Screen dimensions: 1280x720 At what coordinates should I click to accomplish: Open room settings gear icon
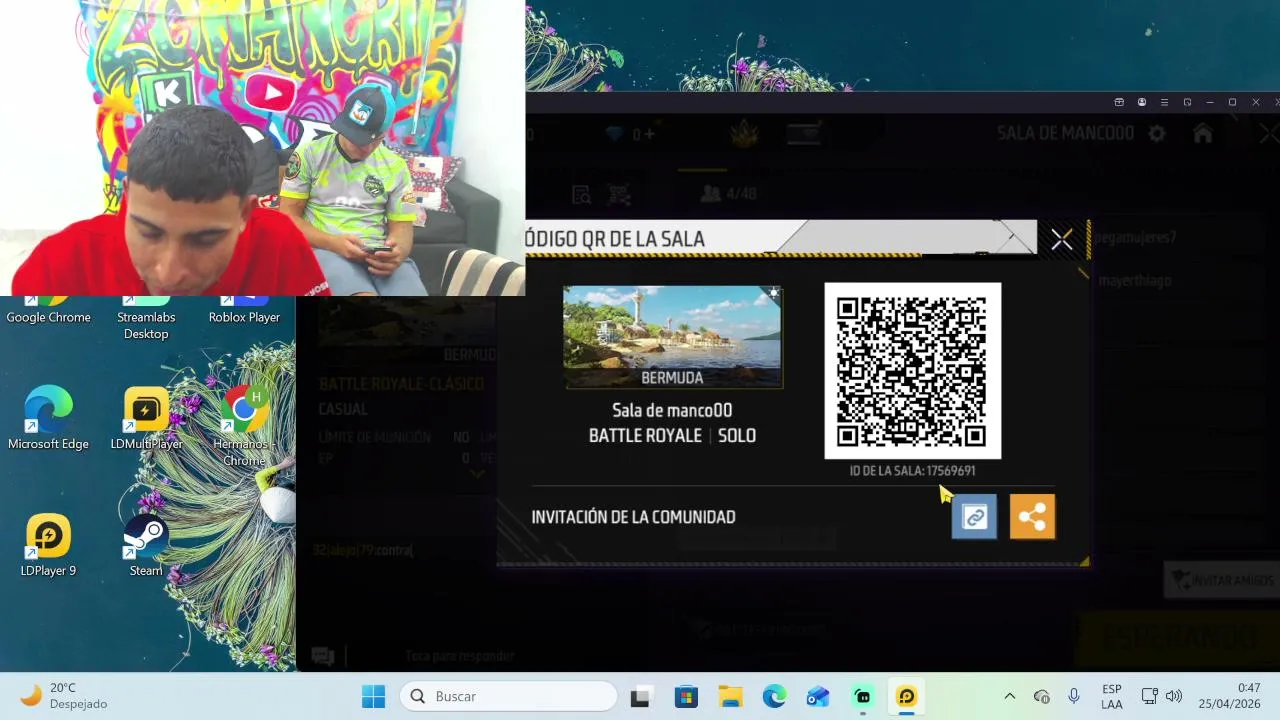click(x=1157, y=133)
